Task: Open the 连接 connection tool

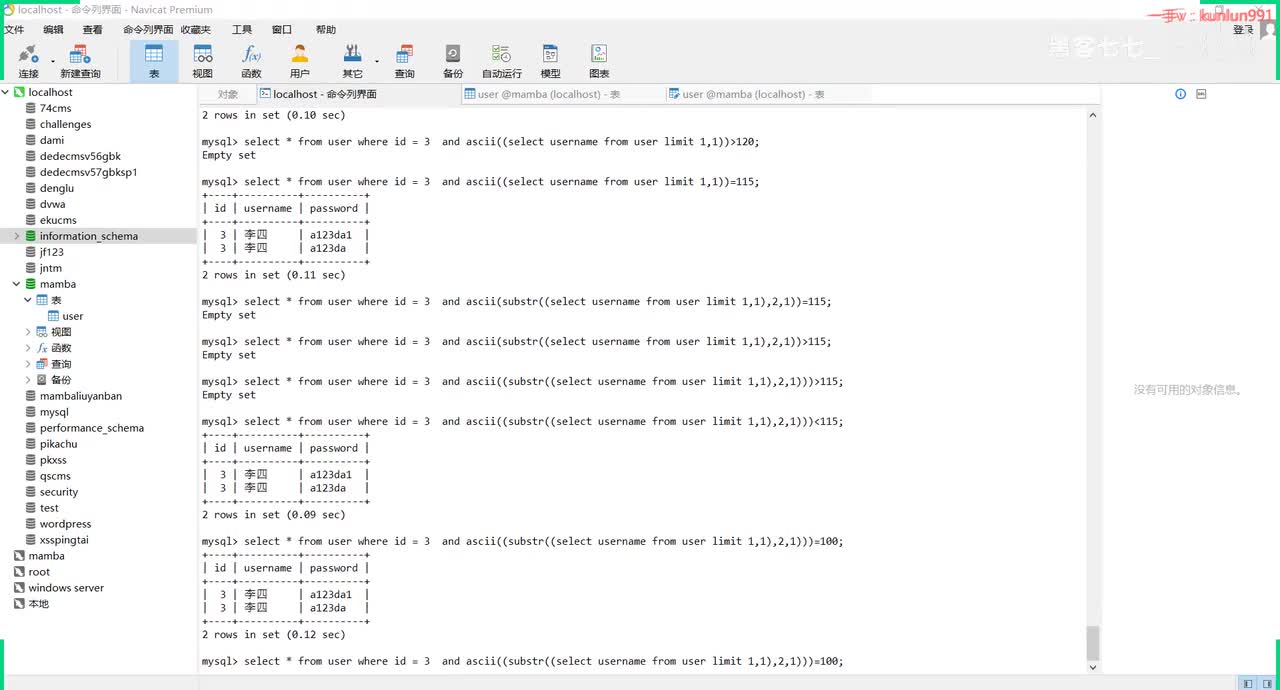Action: click(28, 61)
